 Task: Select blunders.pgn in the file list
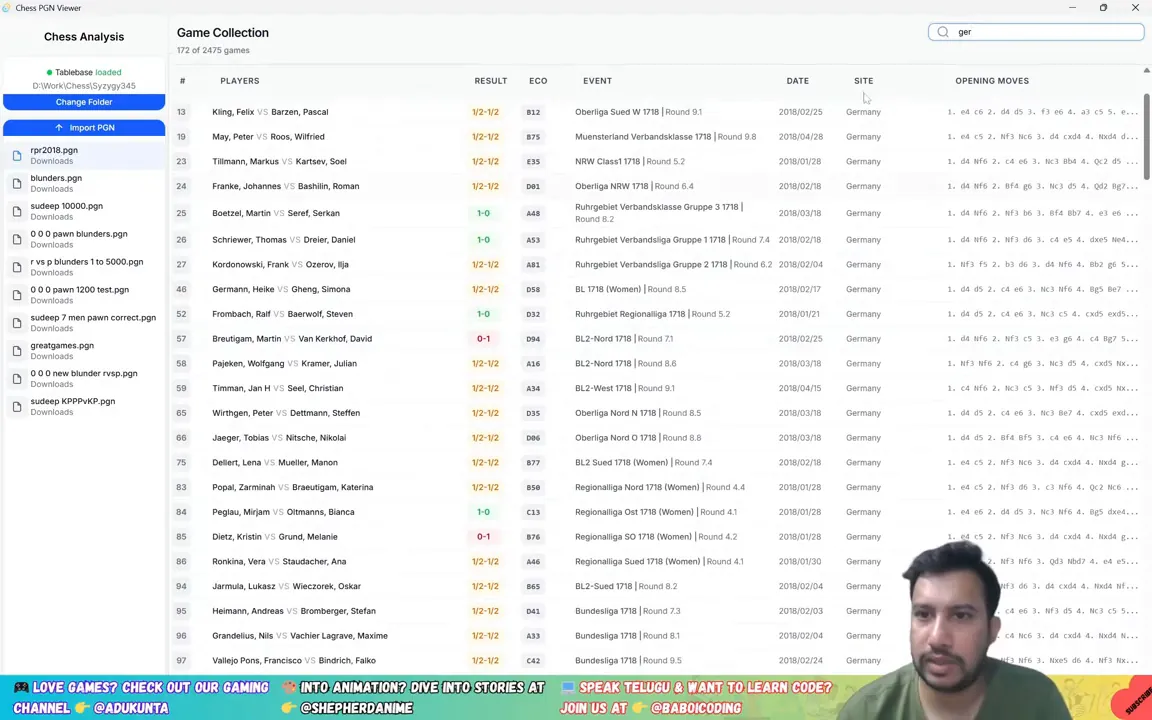click(x=84, y=183)
